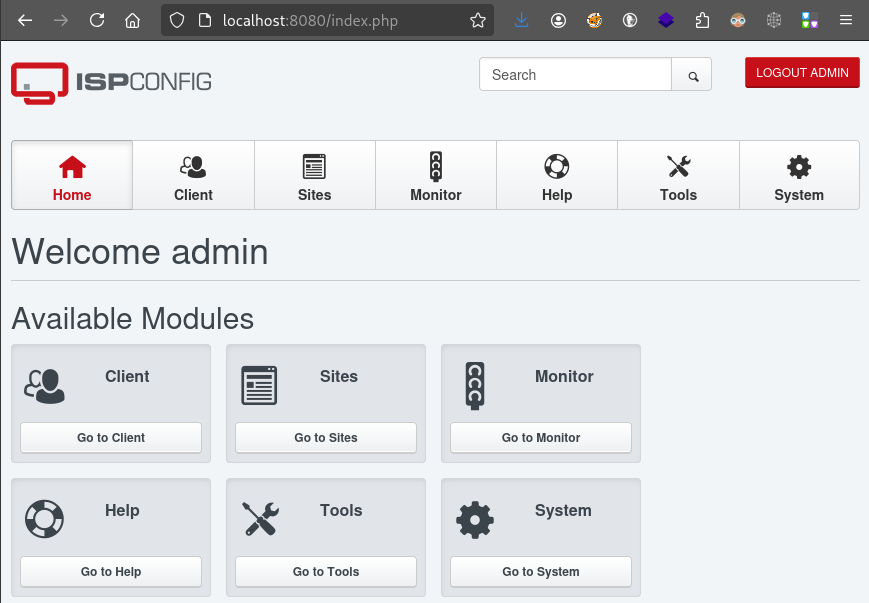Image resolution: width=869 pixels, height=603 pixels.
Task: Switch to the System navigation tab
Action: point(799,175)
